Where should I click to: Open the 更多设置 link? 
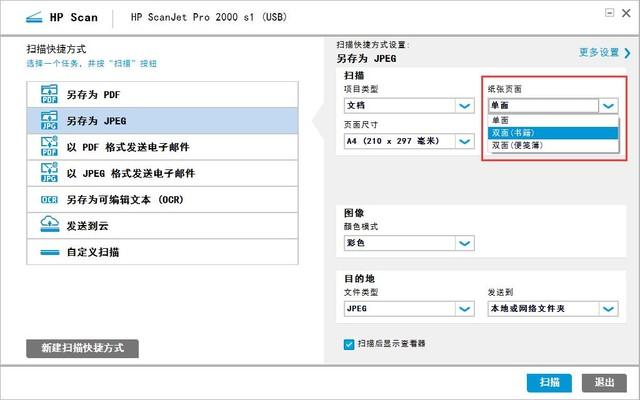(599, 53)
